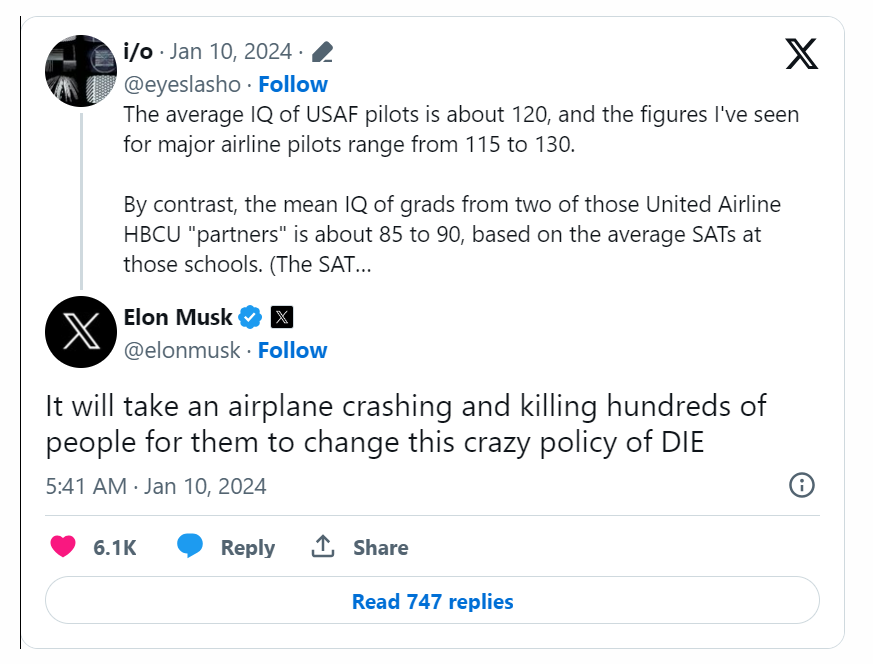Screen dimensions: 873x664
Task: Click the Read 747 replies button
Action: pyautogui.click(x=432, y=601)
